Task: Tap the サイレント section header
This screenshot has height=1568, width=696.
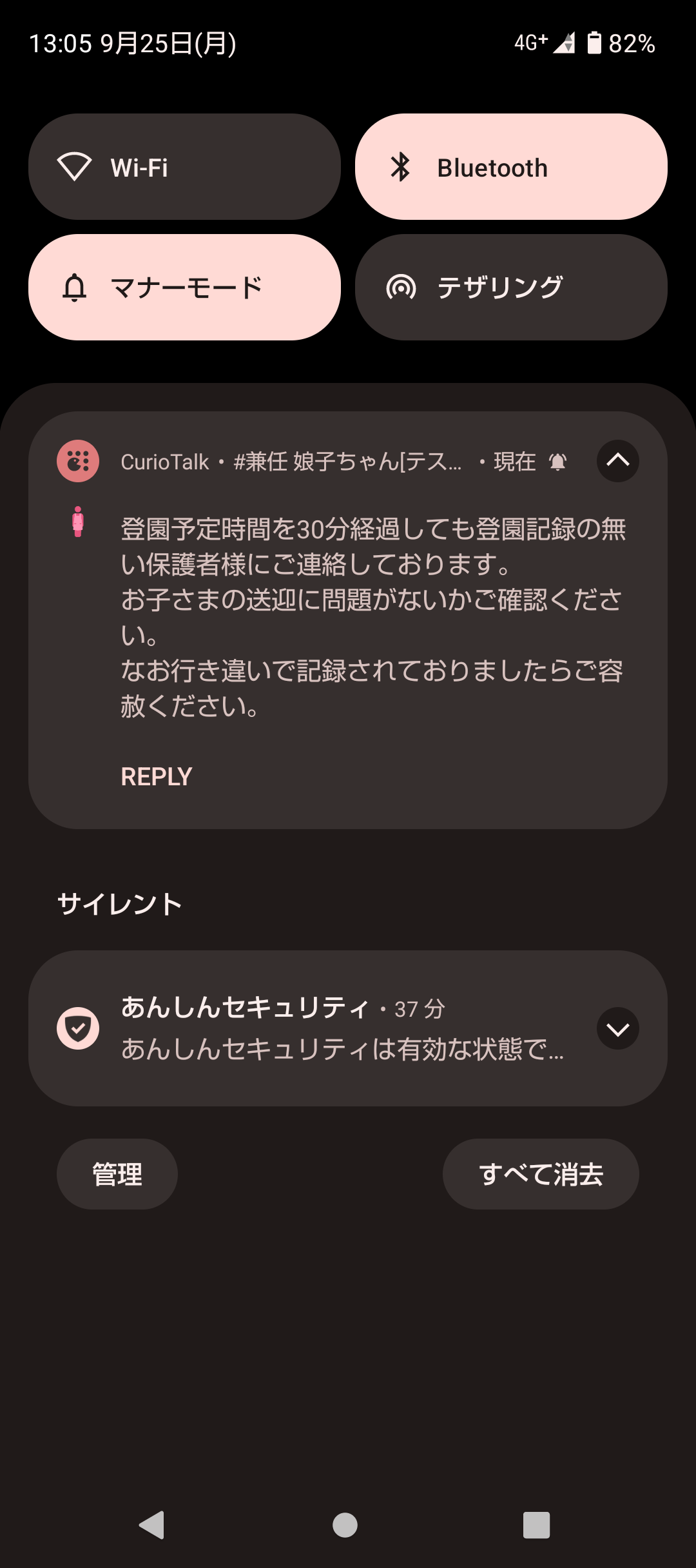Action: pyautogui.click(x=120, y=904)
